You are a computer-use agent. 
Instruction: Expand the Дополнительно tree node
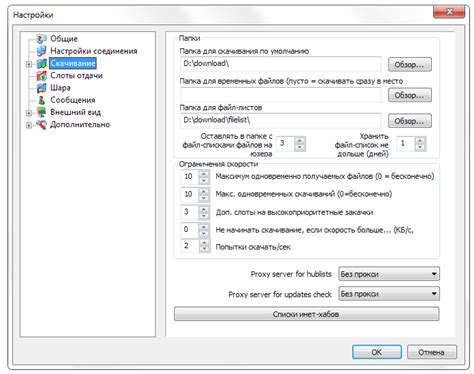29,125
